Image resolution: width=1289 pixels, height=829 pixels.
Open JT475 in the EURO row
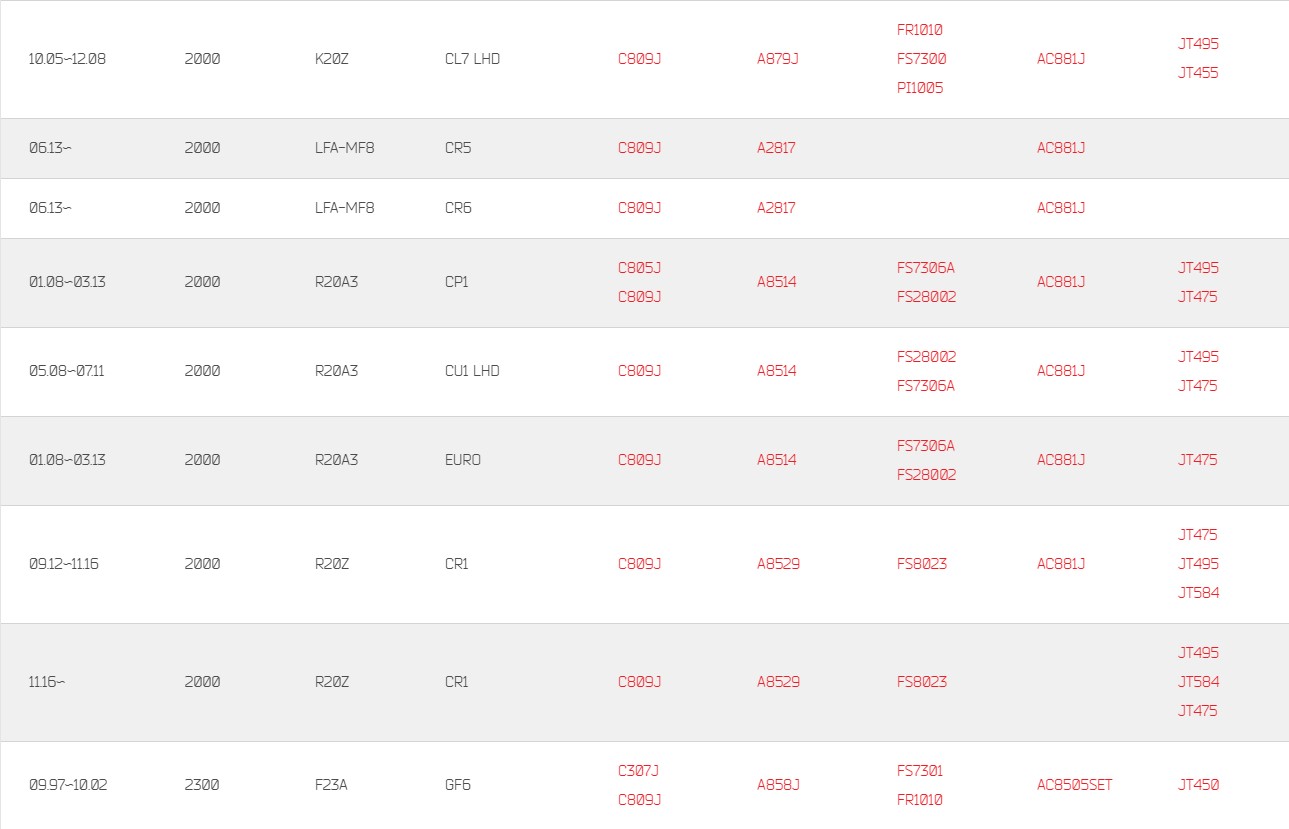pos(1198,460)
